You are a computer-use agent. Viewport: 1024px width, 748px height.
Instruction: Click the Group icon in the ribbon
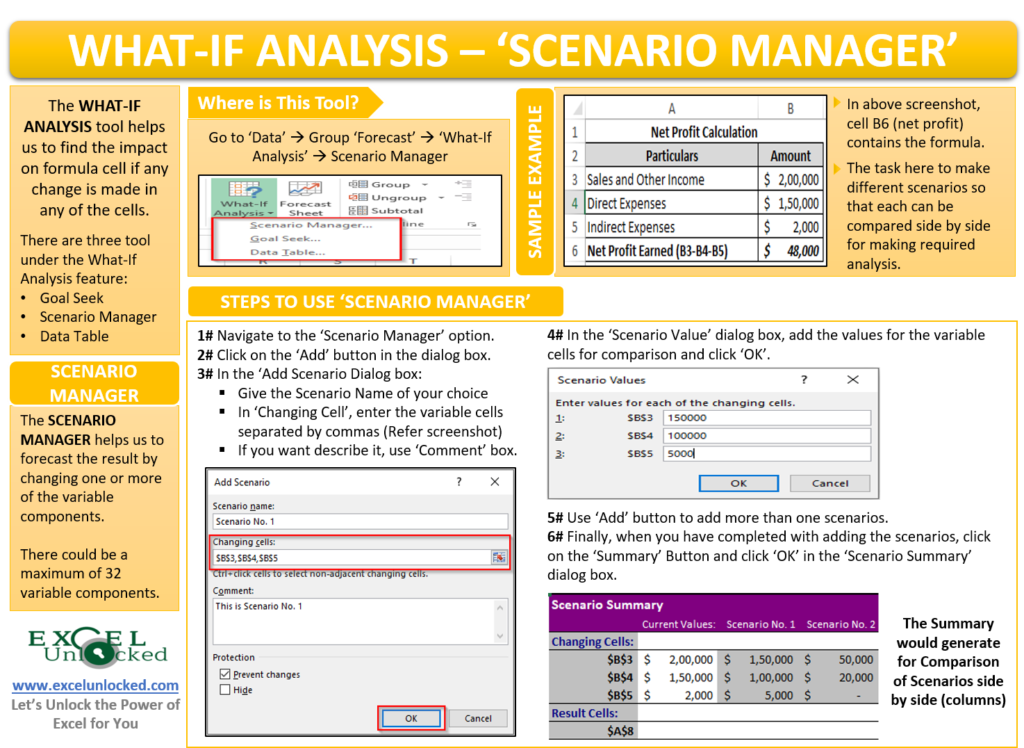(x=359, y=184)
